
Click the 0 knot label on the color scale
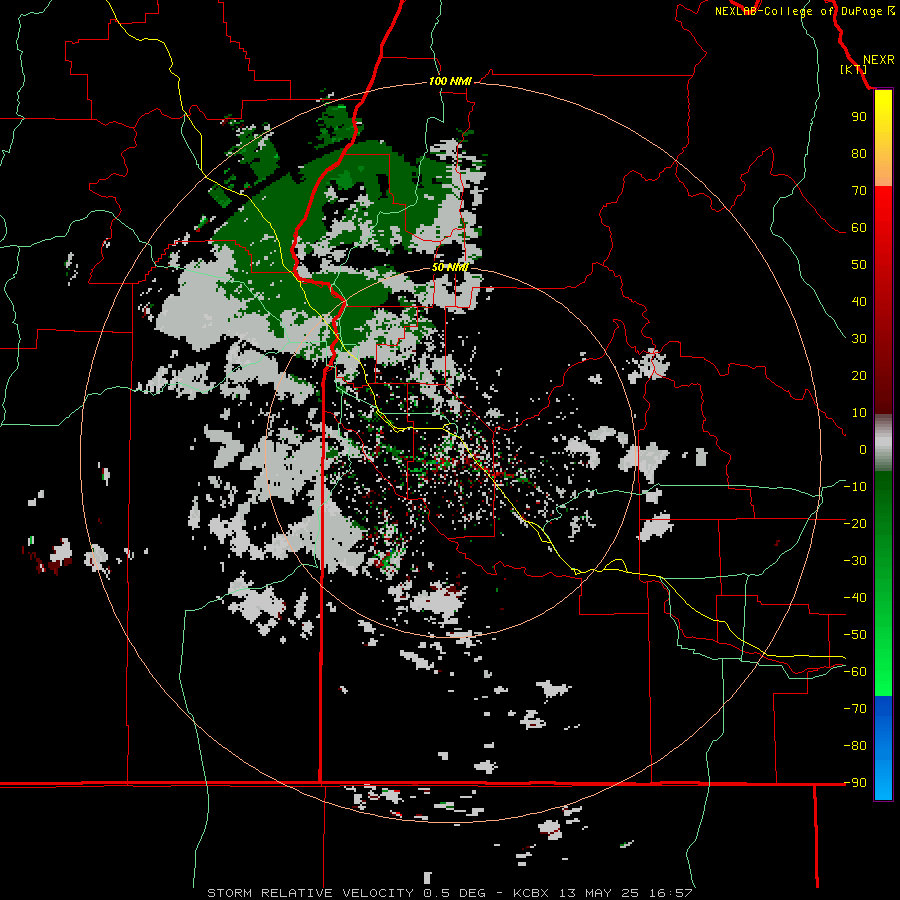coord(863,449)
